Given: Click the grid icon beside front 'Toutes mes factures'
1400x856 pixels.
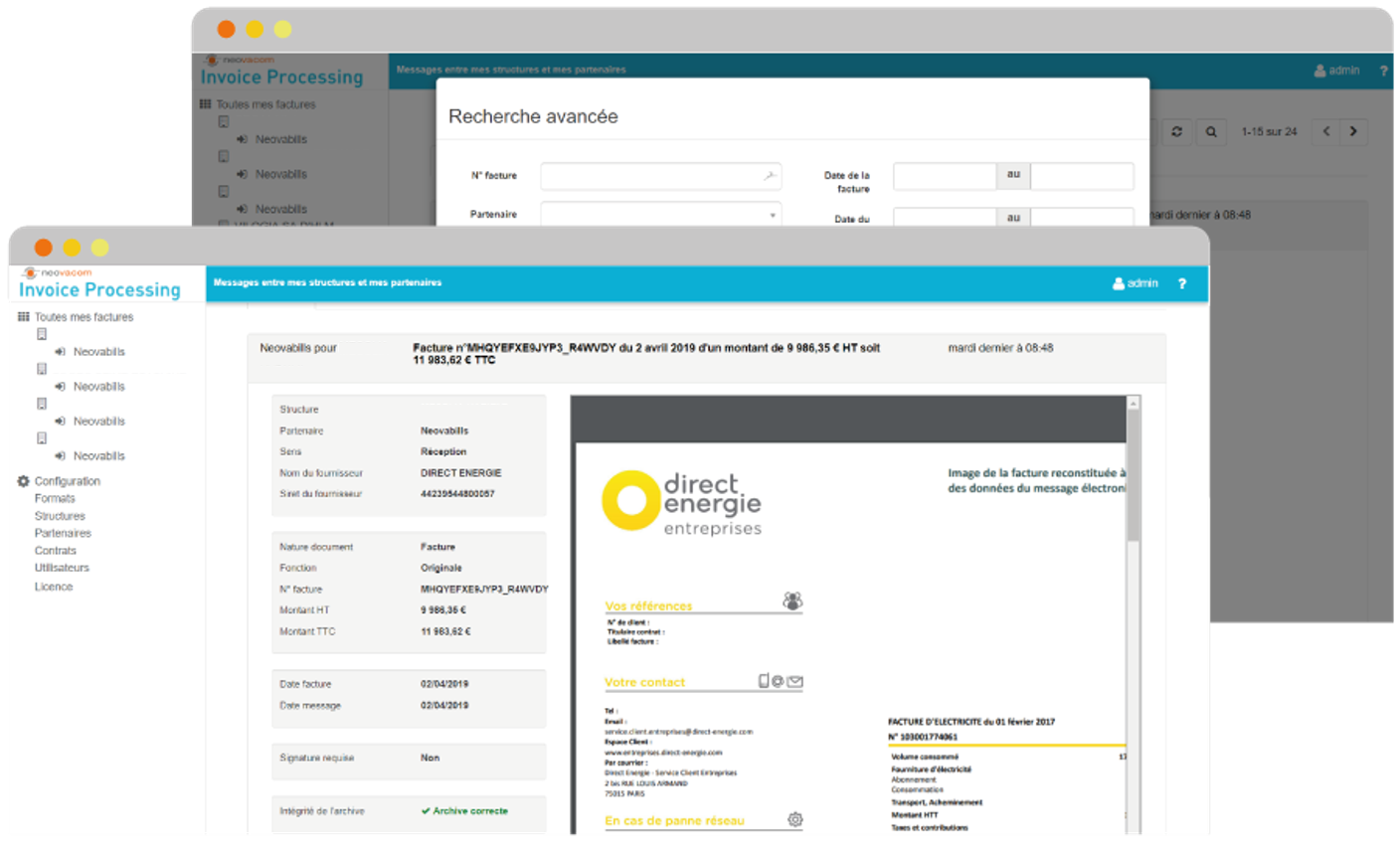Looking at the screenshot, I should 24,317.
